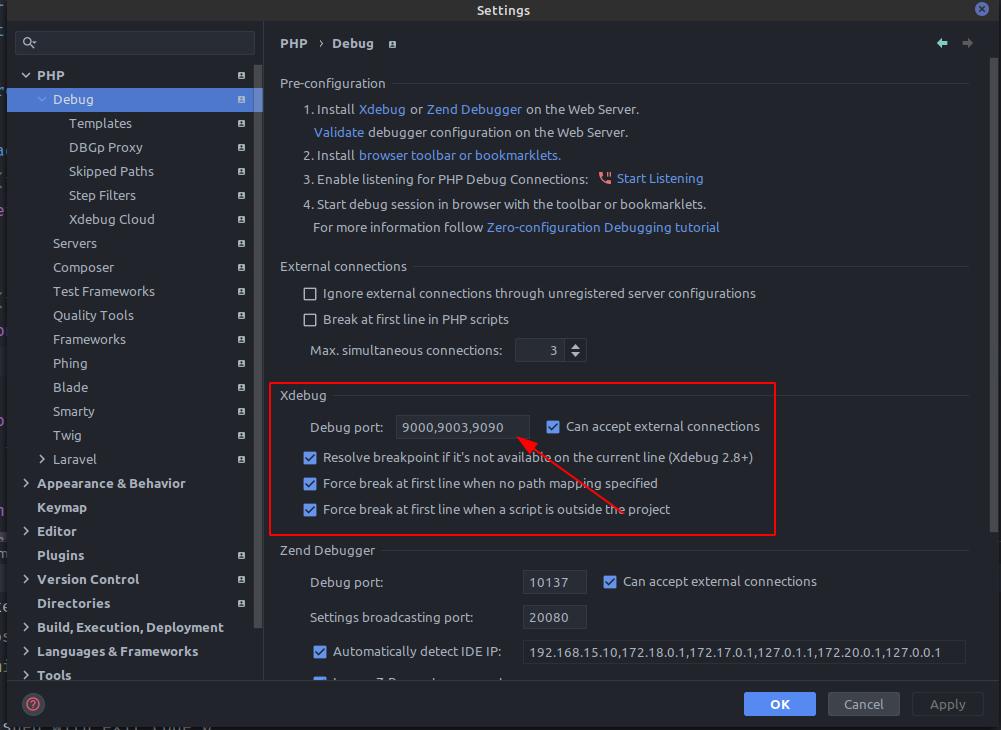Screen dimensions: 1001x730
Task: Expand the Tools section
Action: [26, 675]
